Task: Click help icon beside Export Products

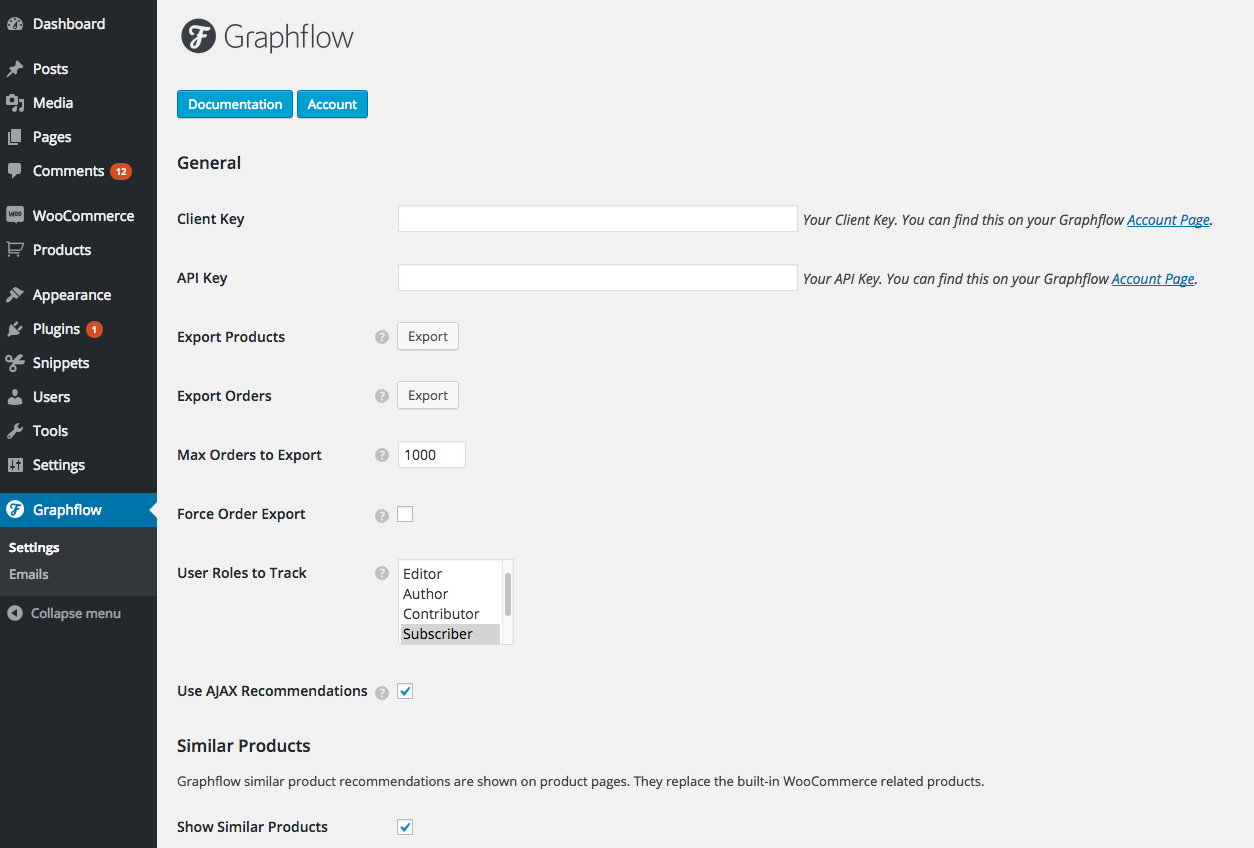Action: coord(381,337)
